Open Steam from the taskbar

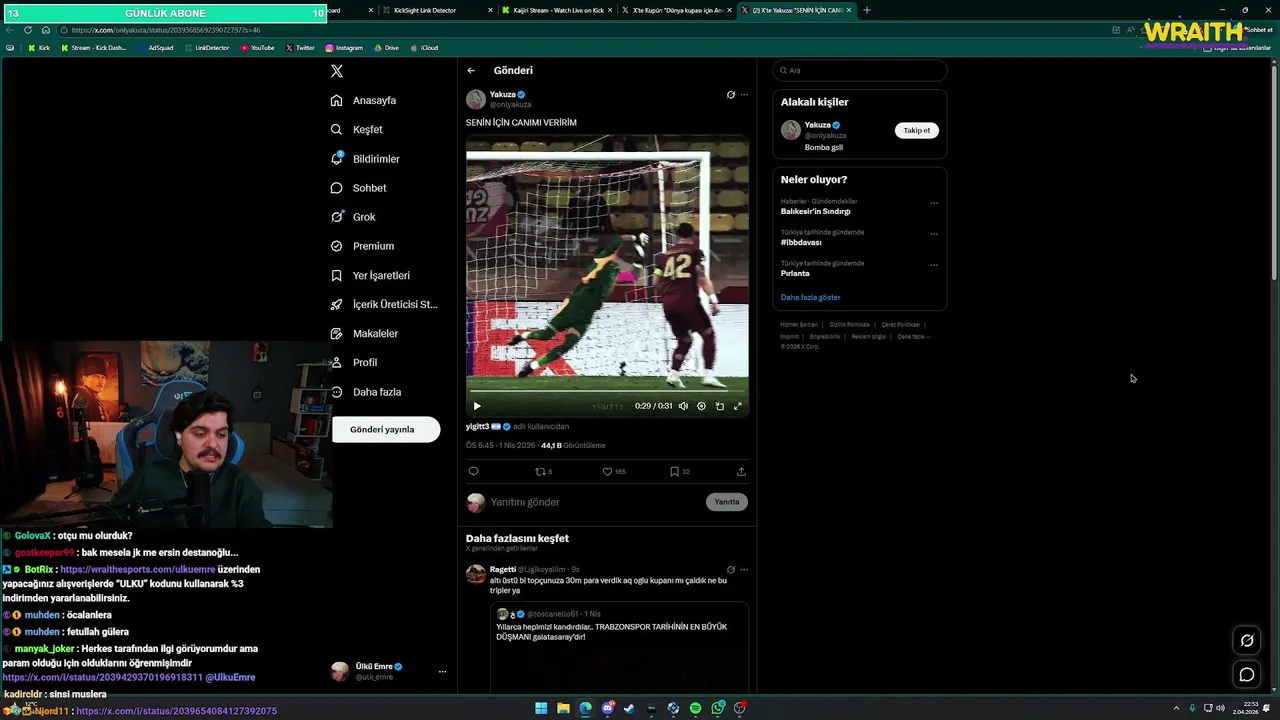tap(629, 708)
